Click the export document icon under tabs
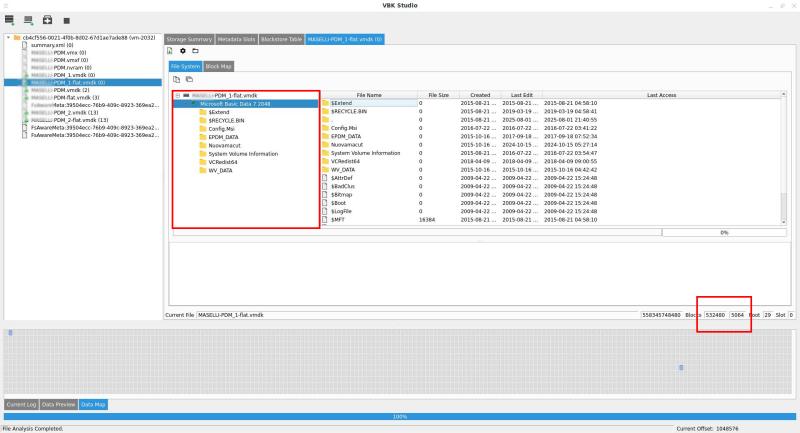 click(170, 50)
